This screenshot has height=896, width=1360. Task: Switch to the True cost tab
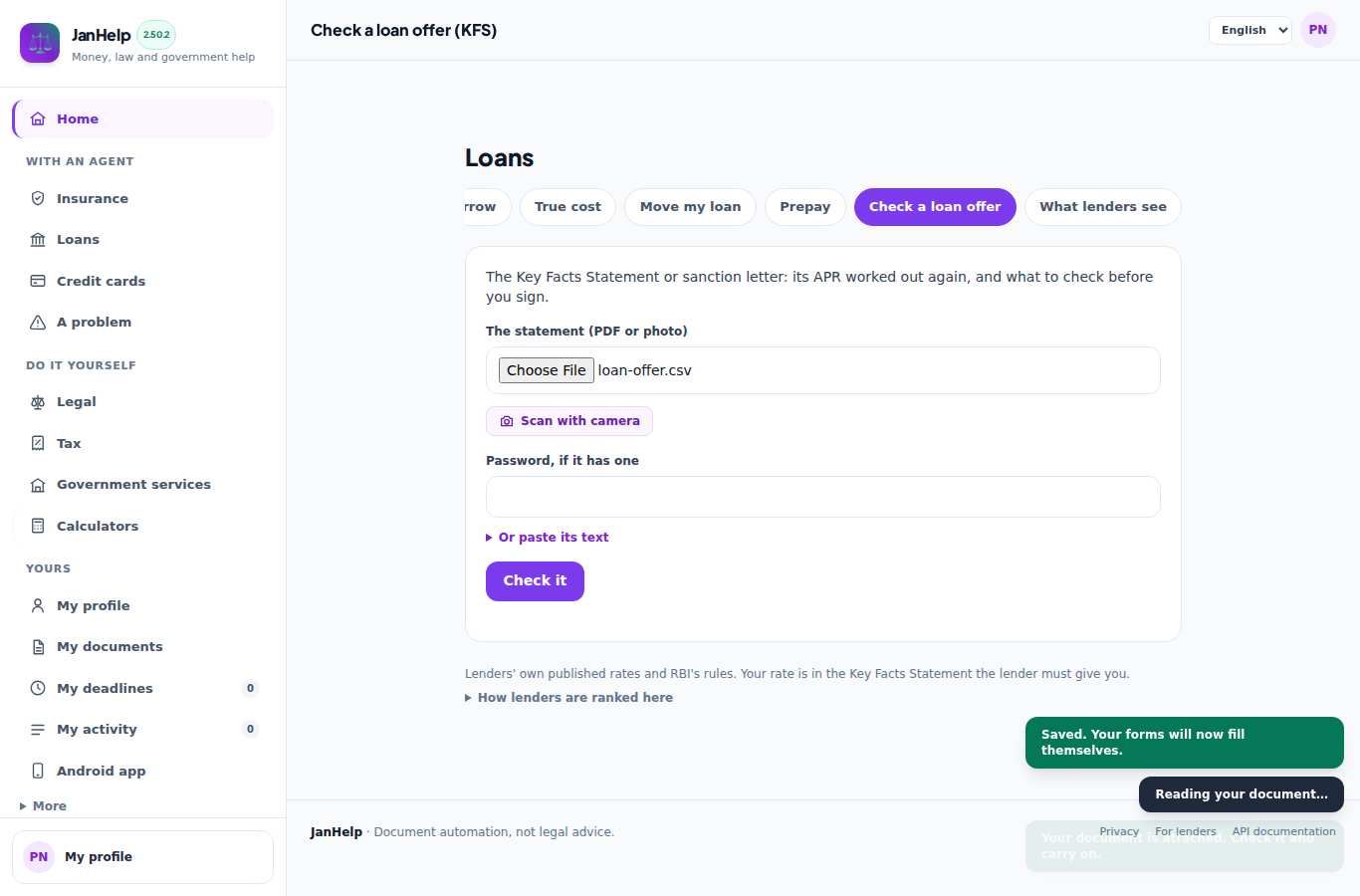coord(567,207)
